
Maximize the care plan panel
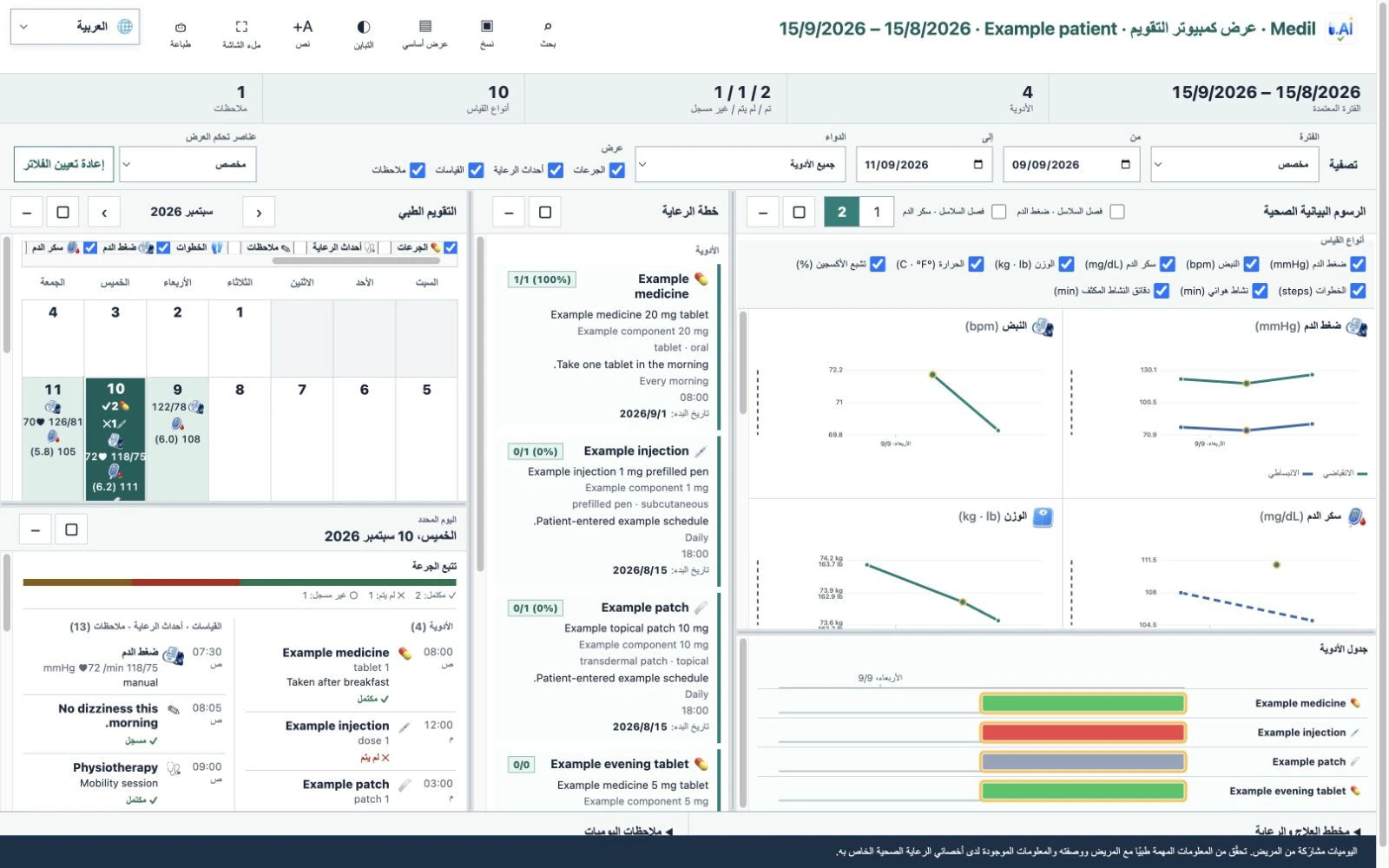pos(544,212)
